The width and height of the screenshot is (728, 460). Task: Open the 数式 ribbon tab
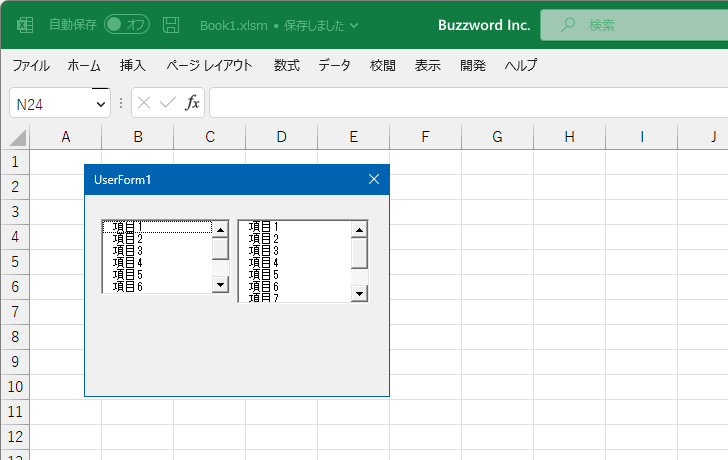[x=286, y=65]
